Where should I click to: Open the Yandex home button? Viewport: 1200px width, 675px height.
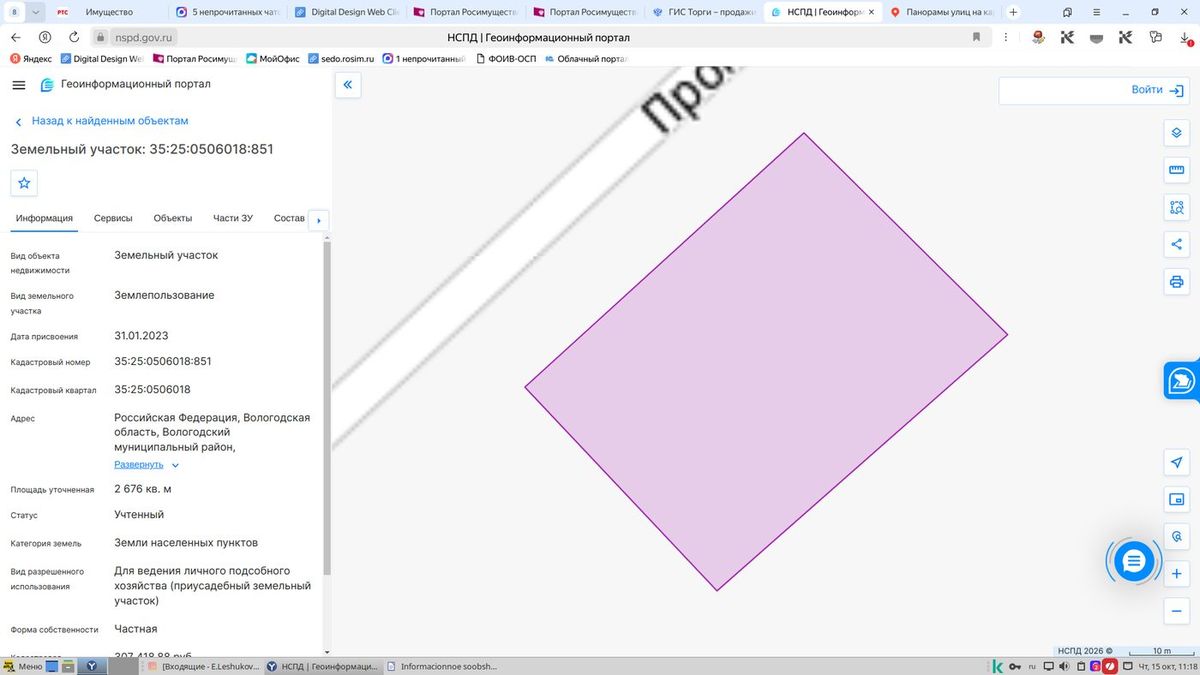(45, 37)
